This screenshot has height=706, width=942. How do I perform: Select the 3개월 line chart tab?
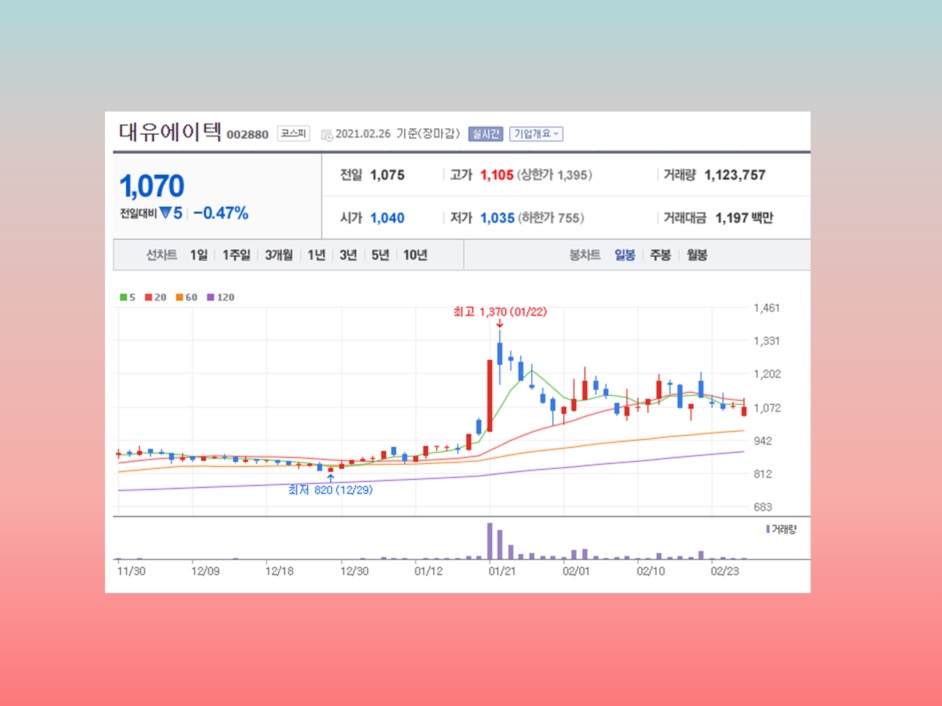pos(279,255)
